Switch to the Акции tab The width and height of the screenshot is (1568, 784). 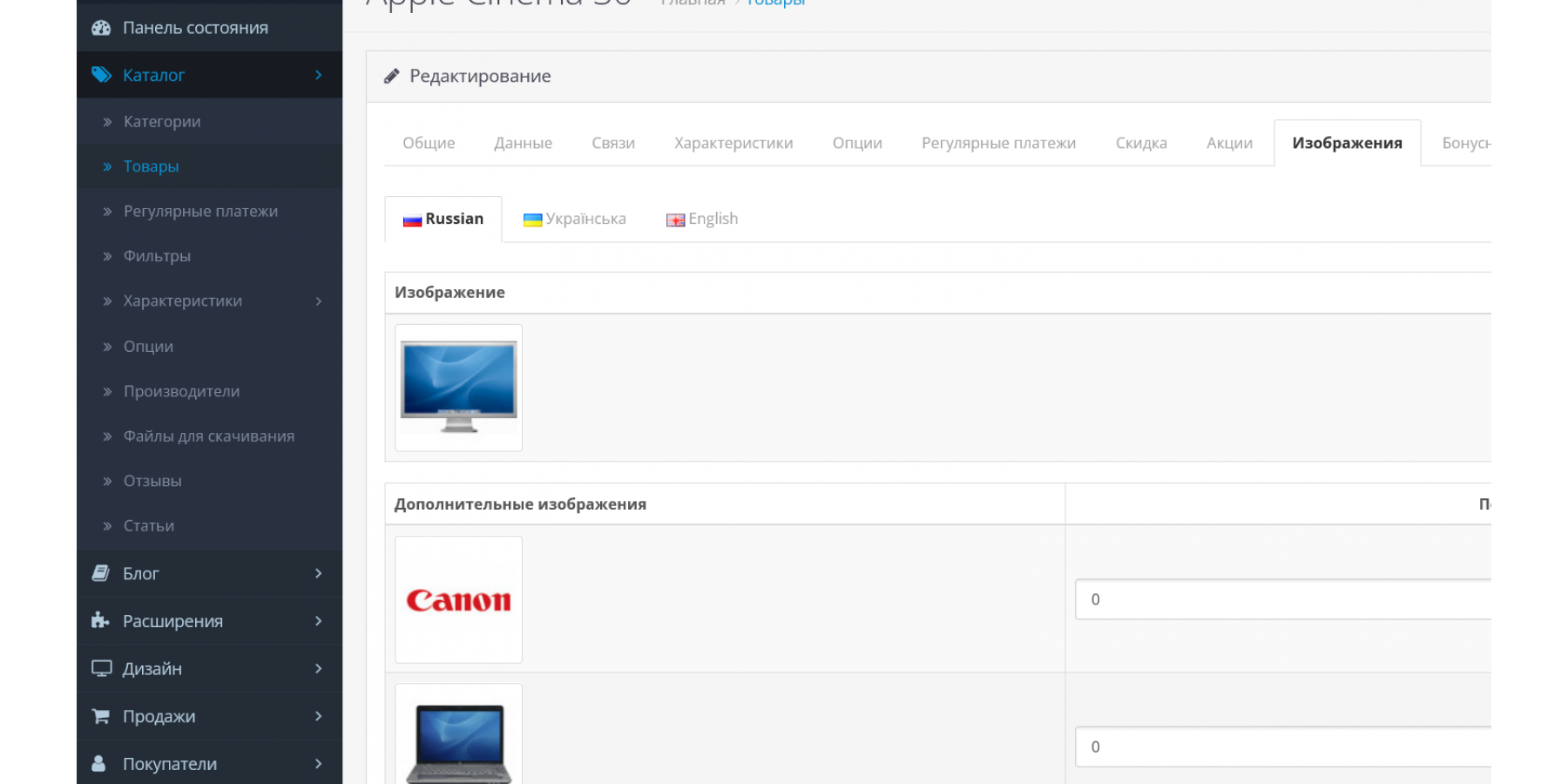click(1229, 143)
